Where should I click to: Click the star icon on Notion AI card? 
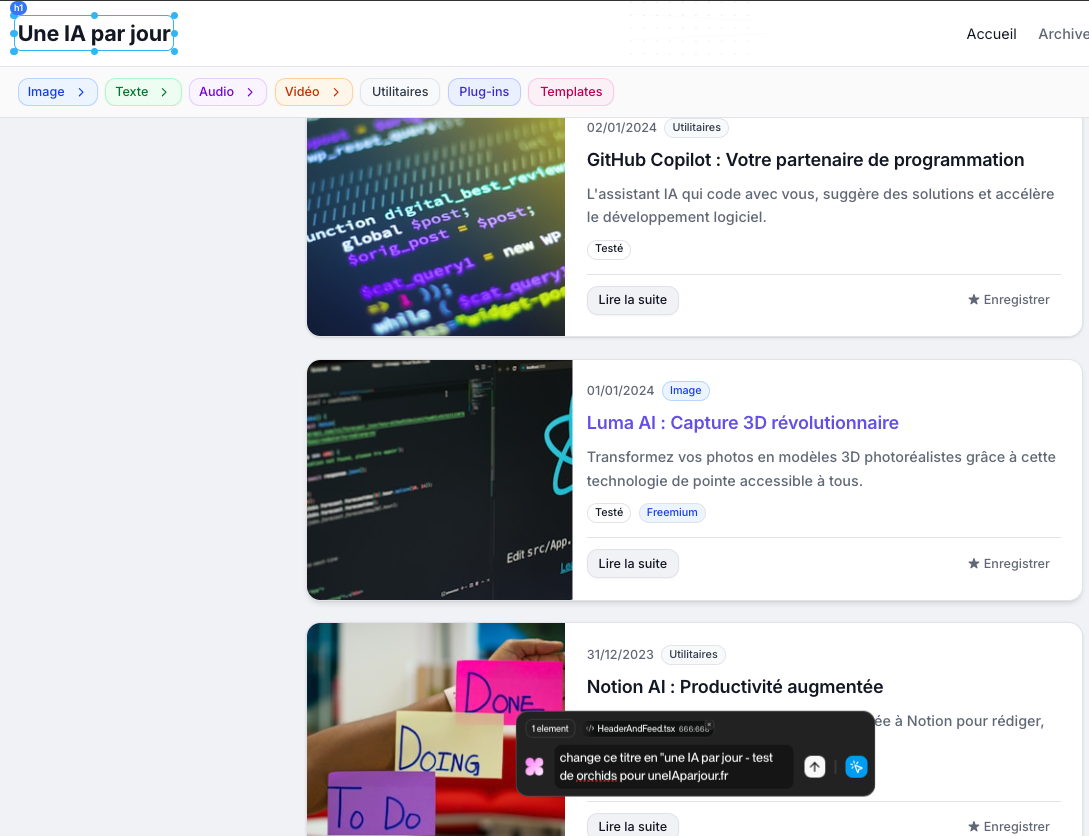(x=973, y=827)
